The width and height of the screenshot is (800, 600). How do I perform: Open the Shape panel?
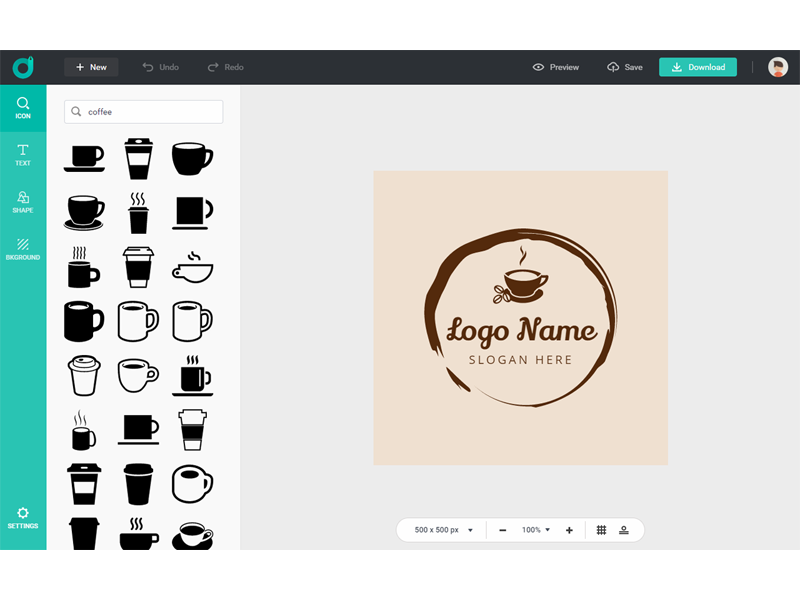pyautogui.click(x=23, y=202)
